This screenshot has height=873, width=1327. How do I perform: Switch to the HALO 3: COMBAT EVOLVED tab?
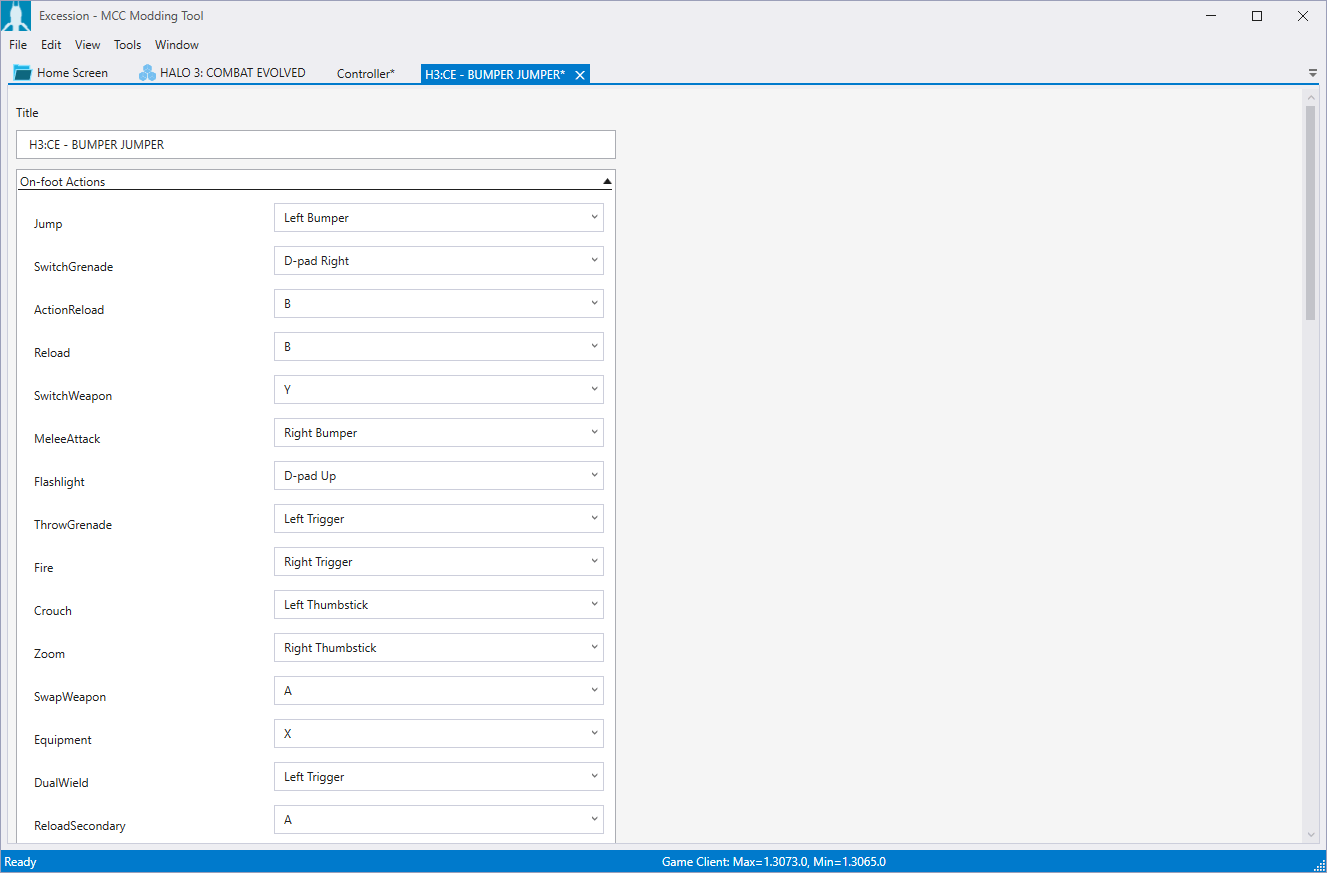point(232,73)
